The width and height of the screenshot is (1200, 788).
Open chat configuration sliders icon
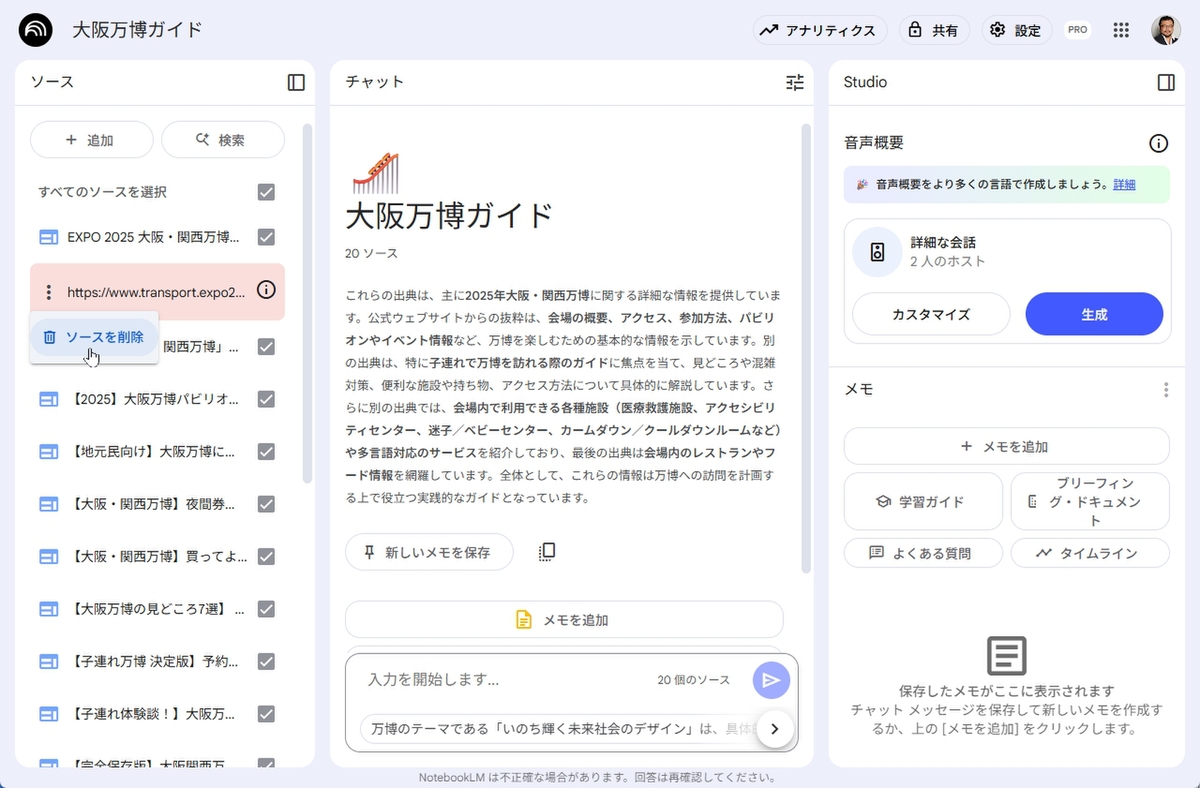795,82
